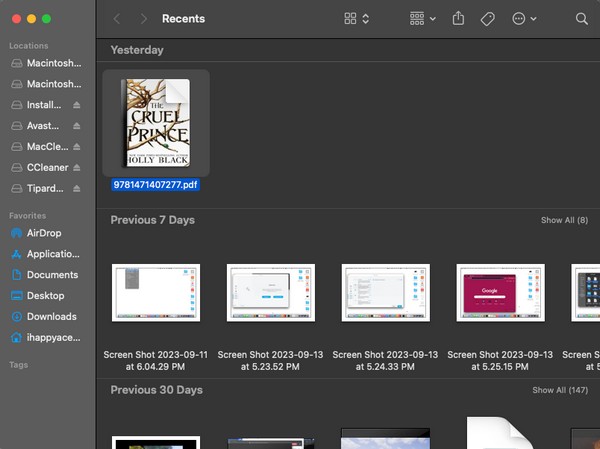This screenshot has height=449, width=600.
Task: Close the Finder window
Action: [x=16, y=19]
